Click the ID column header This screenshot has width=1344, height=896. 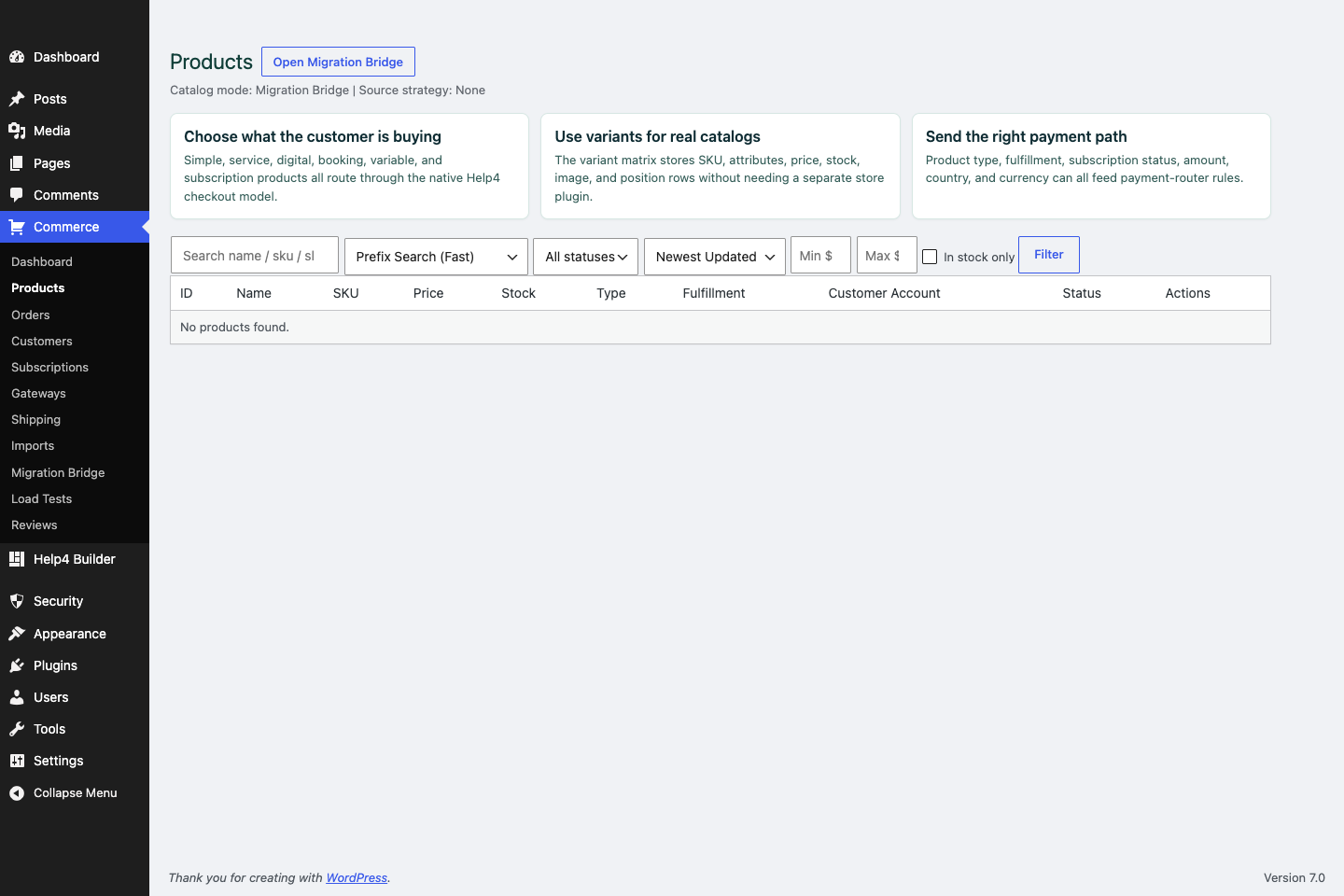coord(187,293)
